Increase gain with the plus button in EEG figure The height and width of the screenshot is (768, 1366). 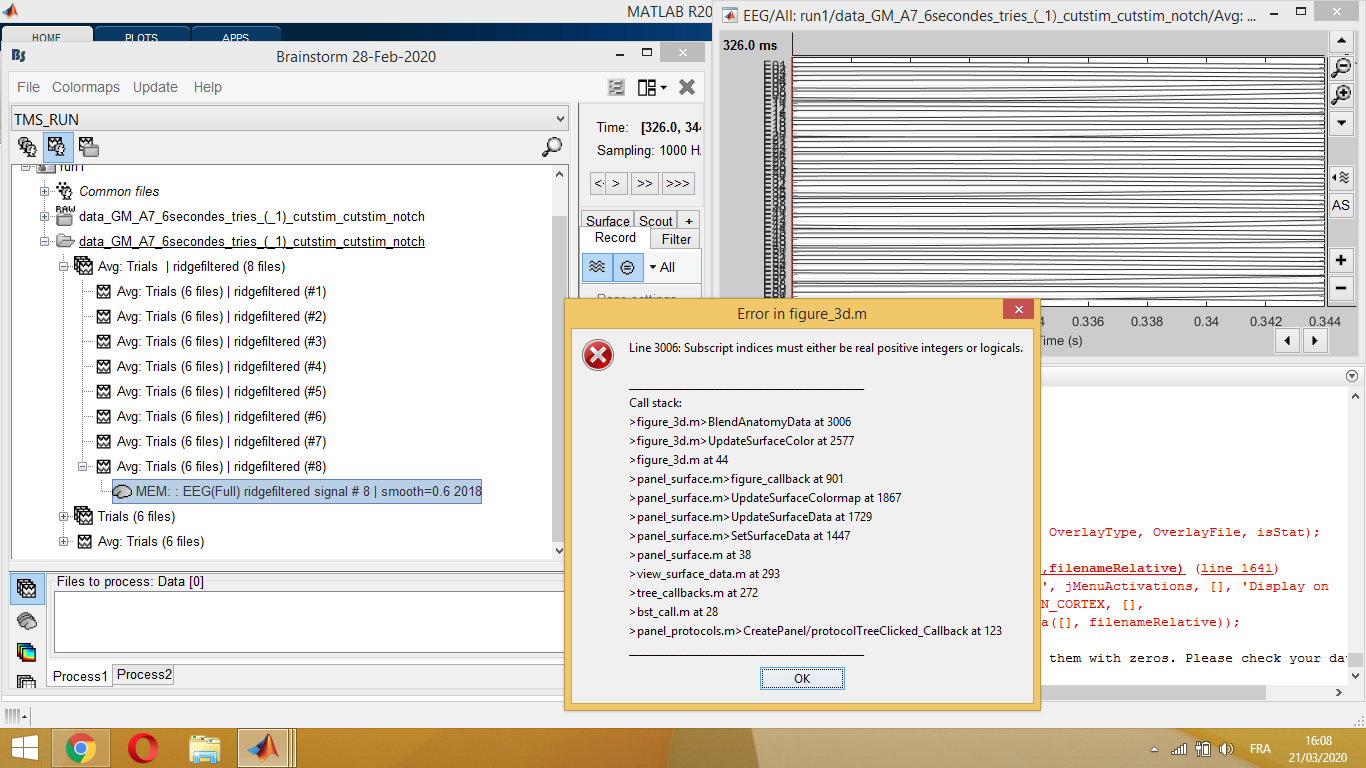[1341, 260]
